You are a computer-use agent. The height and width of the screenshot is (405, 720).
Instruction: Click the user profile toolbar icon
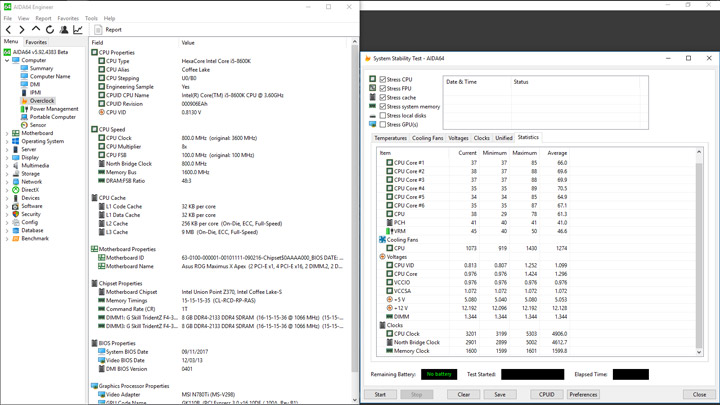tap(64, 30)
